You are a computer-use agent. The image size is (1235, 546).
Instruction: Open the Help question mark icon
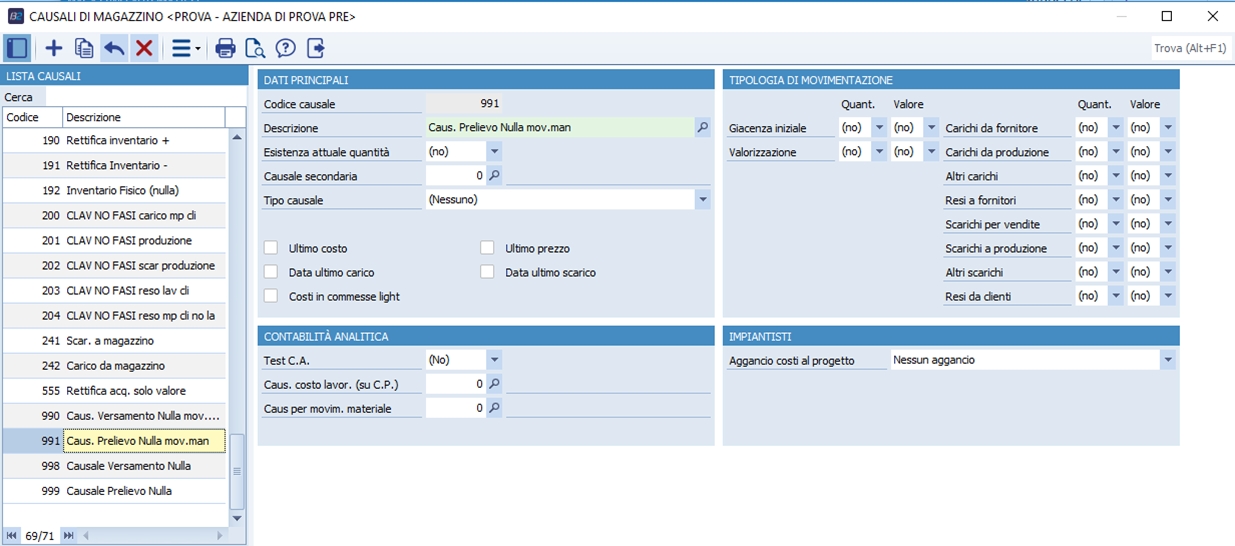point(286,48)
